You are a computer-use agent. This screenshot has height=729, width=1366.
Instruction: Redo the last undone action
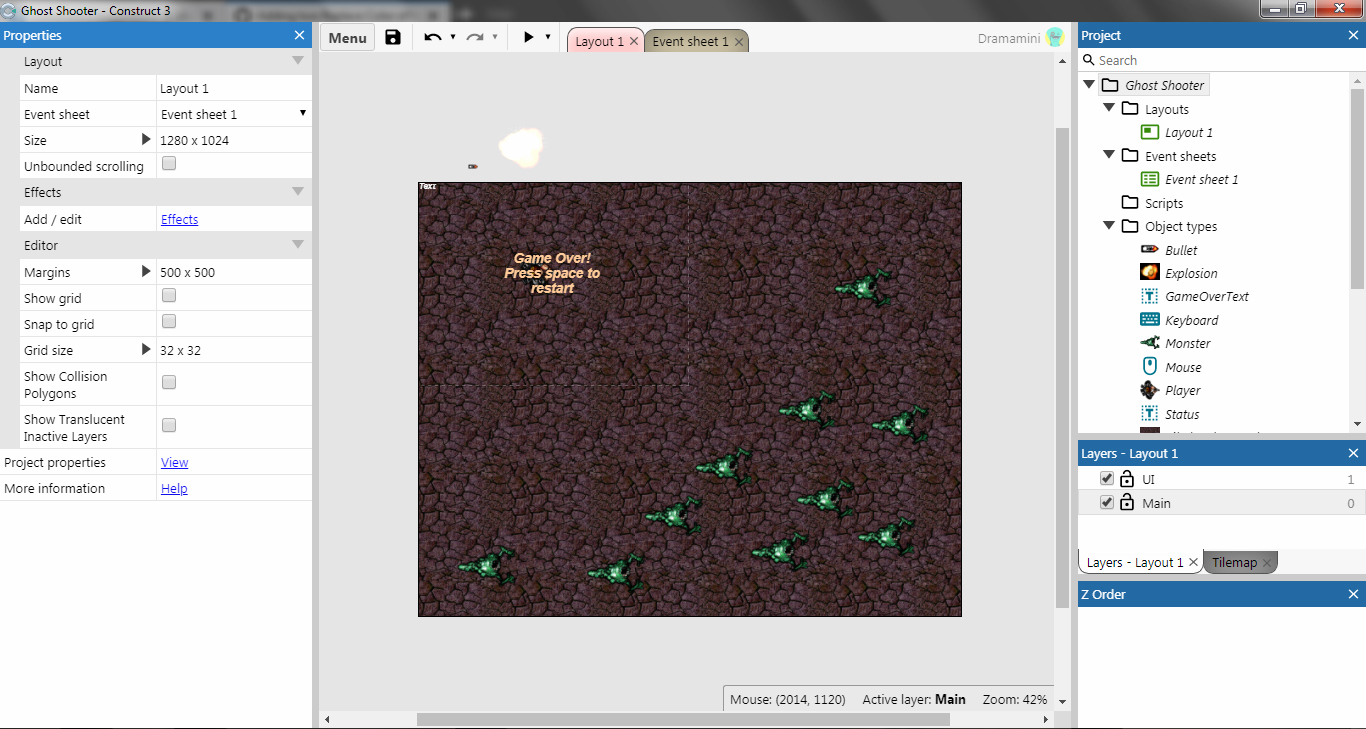[x=475, y=37]
